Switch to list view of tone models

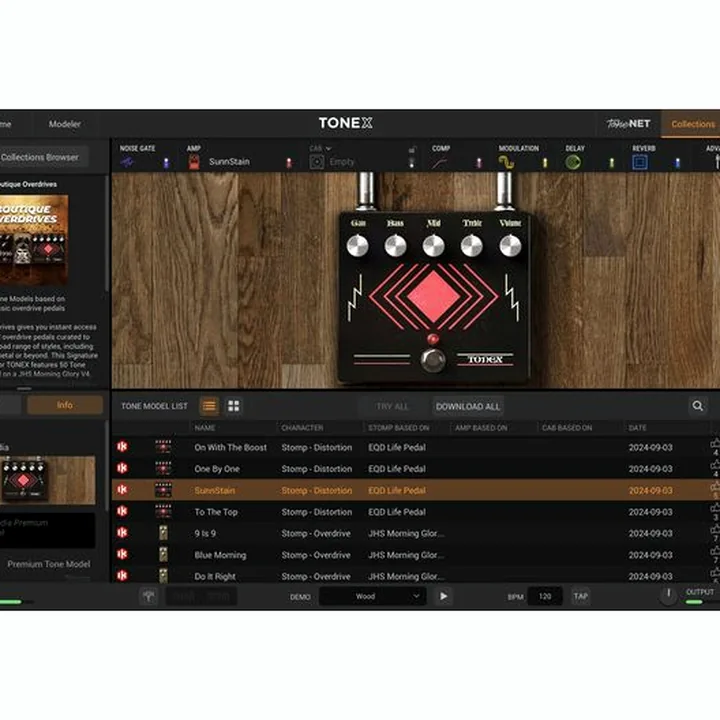pos(209,406)
